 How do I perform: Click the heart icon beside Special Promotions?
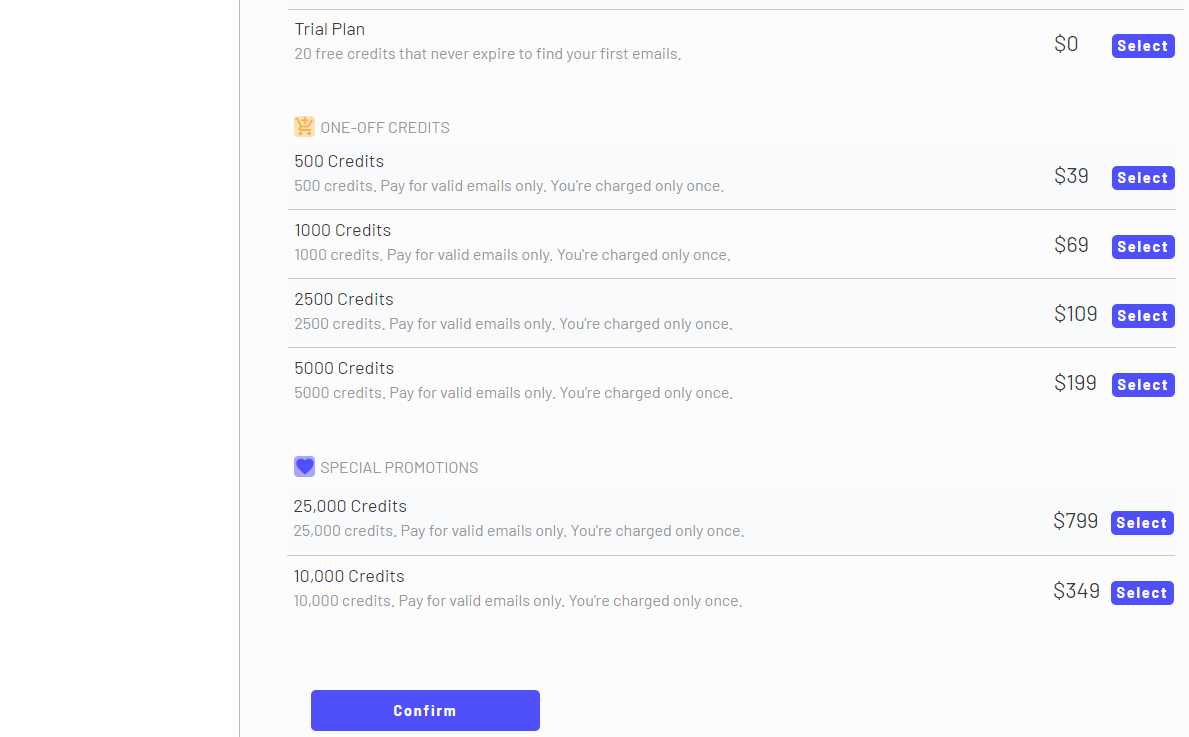pos(304,467)
